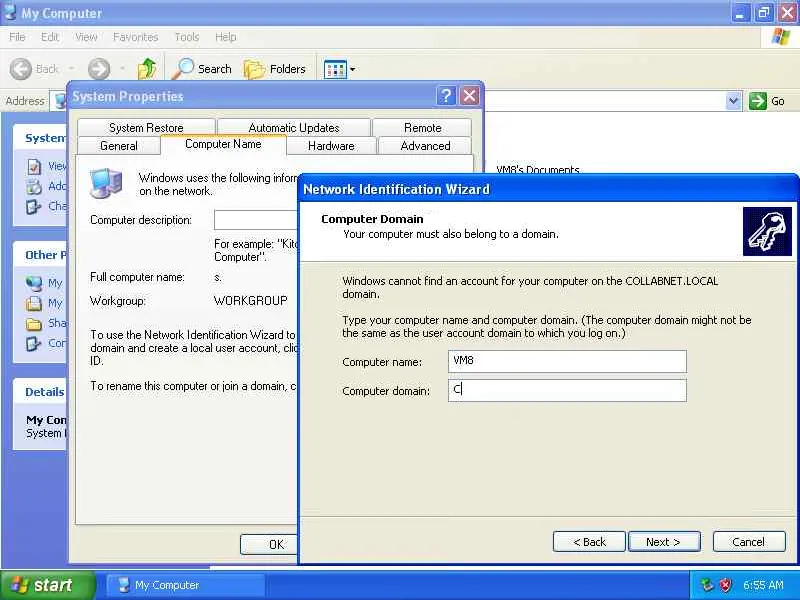Click the Windows Start button

click(x=47, y=585)
